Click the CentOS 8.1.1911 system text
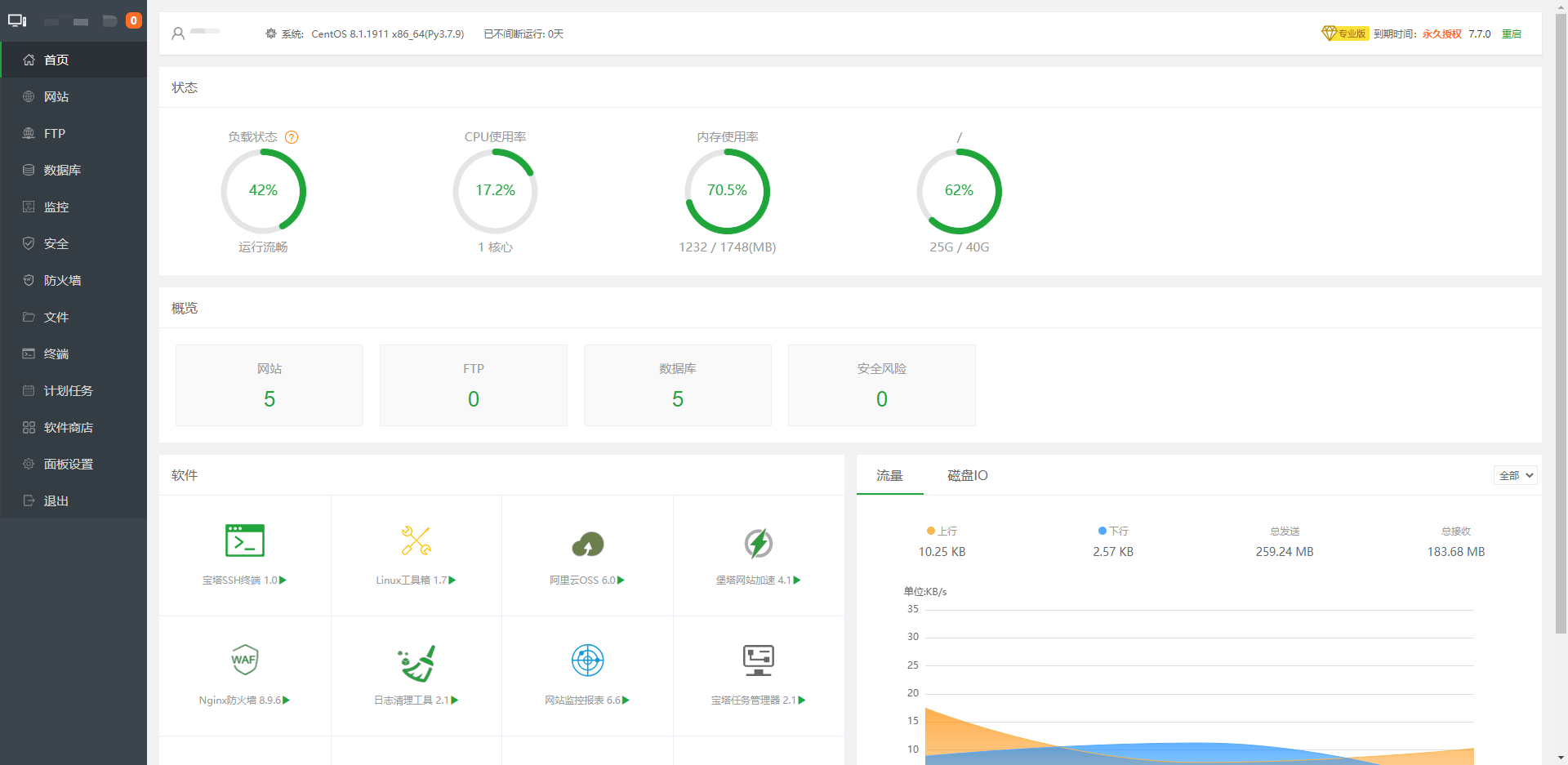 [387, 34]
